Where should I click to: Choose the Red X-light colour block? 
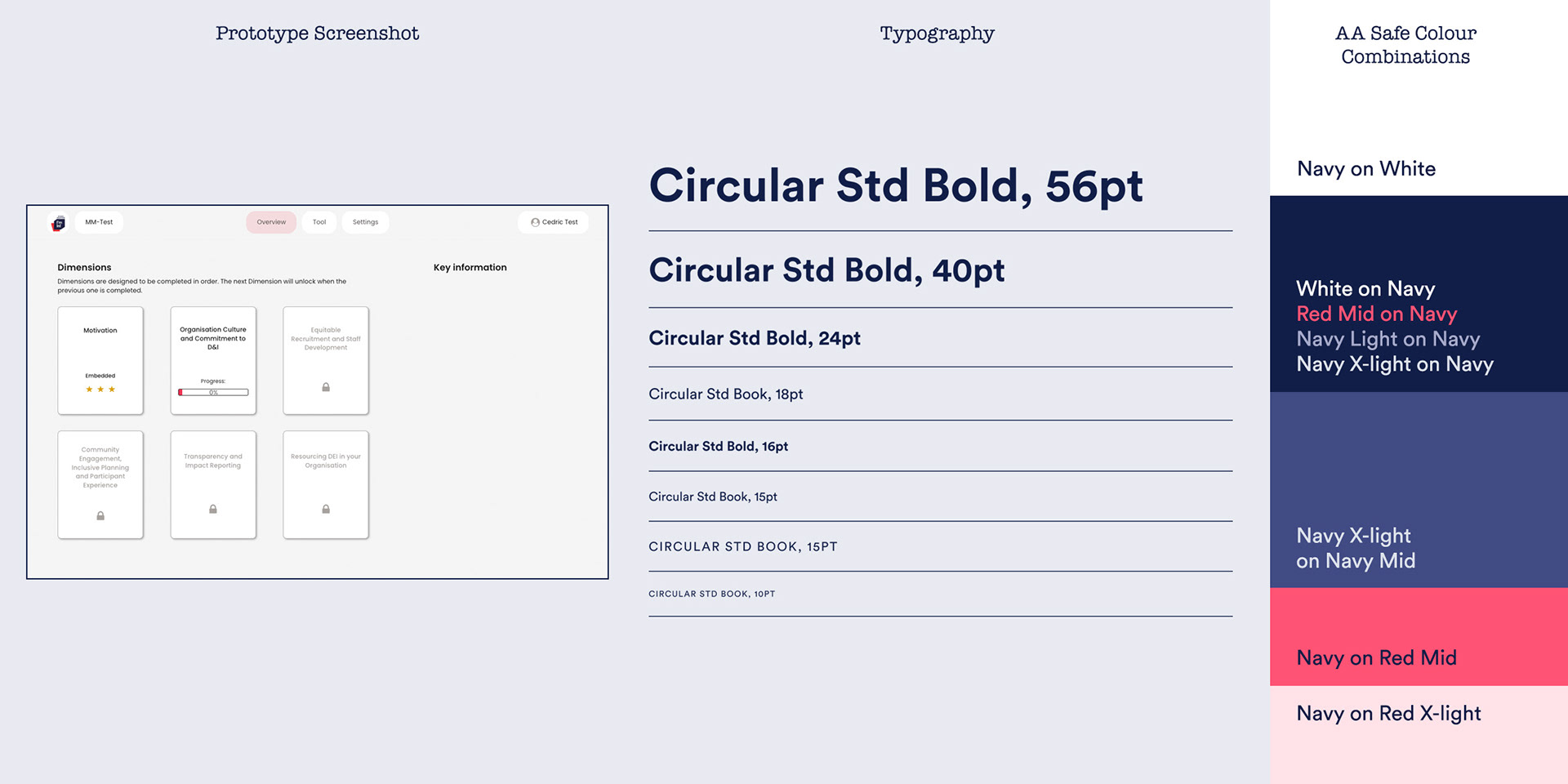tap(1419, 735)
